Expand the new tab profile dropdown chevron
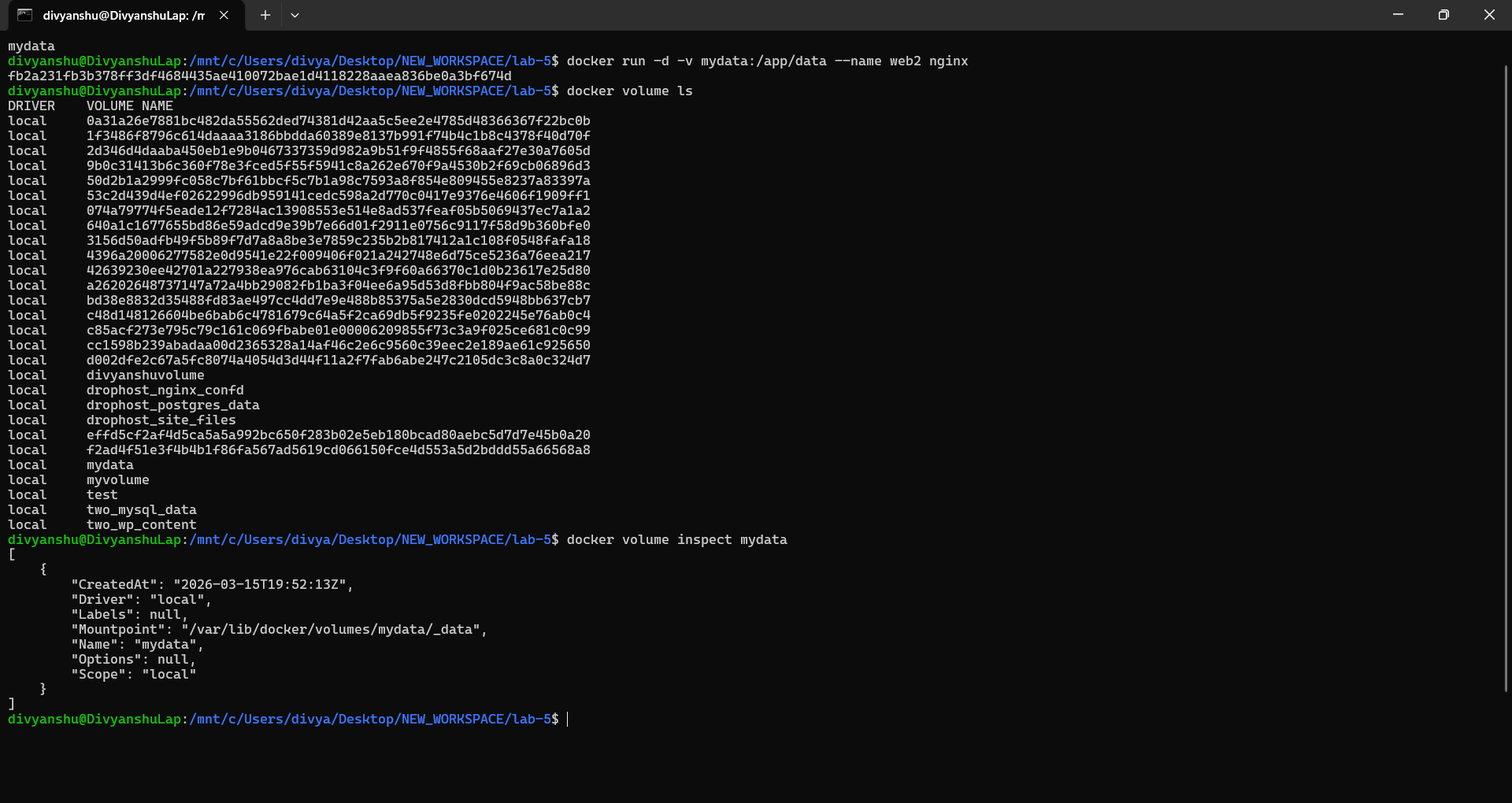 (295, 15)
